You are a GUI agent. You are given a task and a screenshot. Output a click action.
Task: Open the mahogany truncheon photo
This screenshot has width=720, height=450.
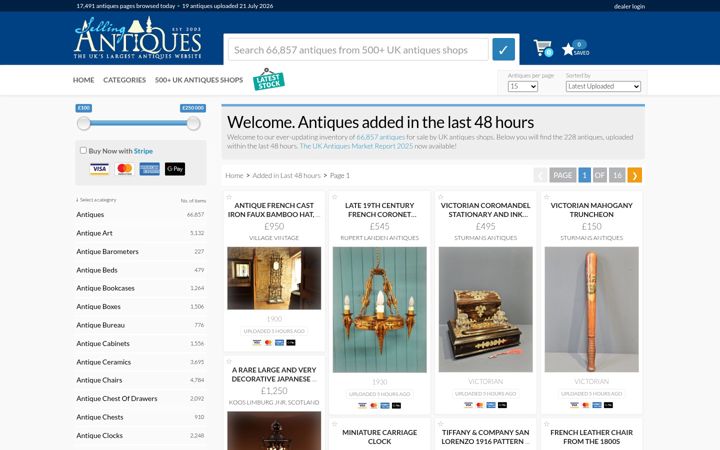591,309
